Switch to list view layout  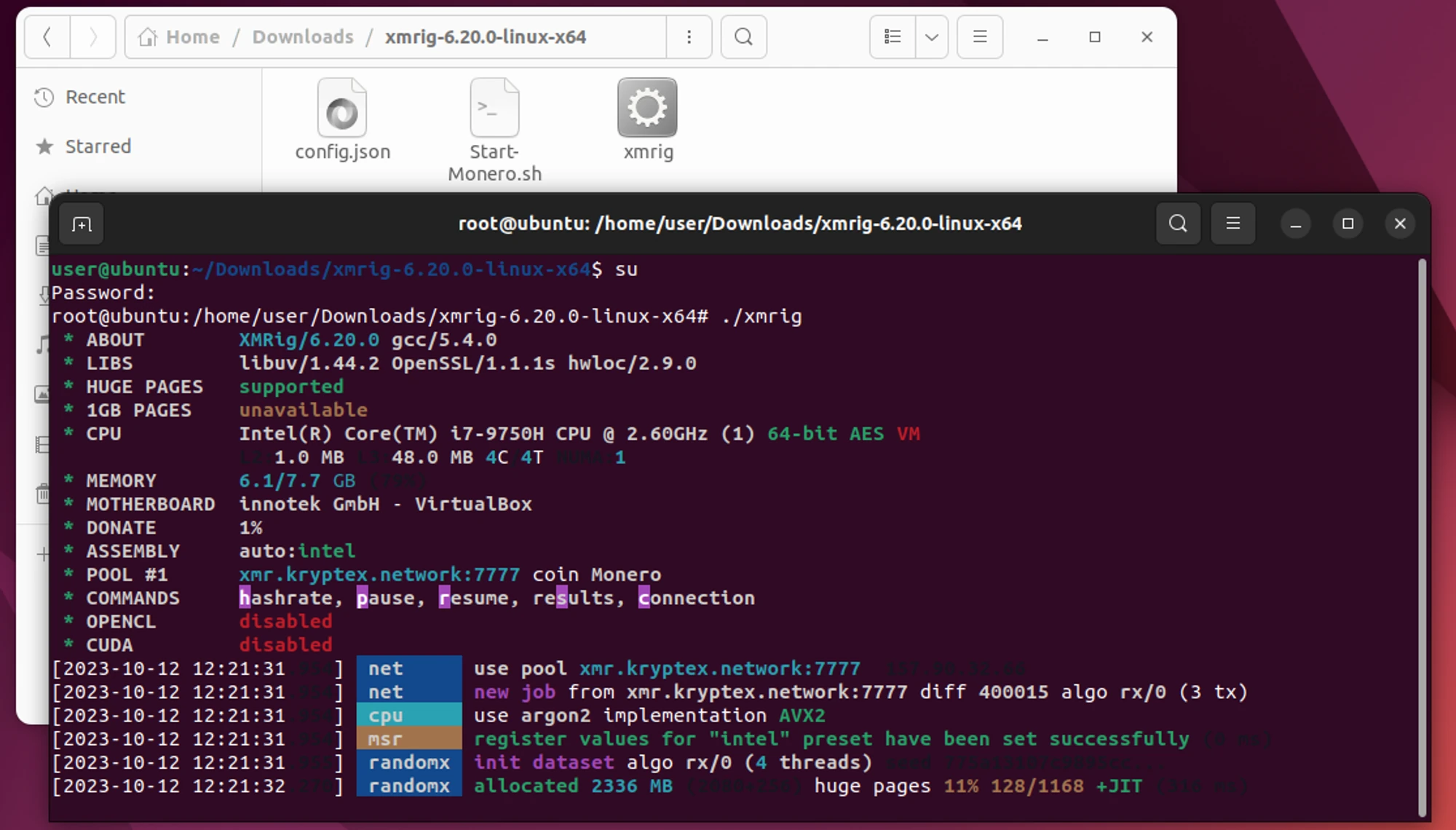point(893,36)
